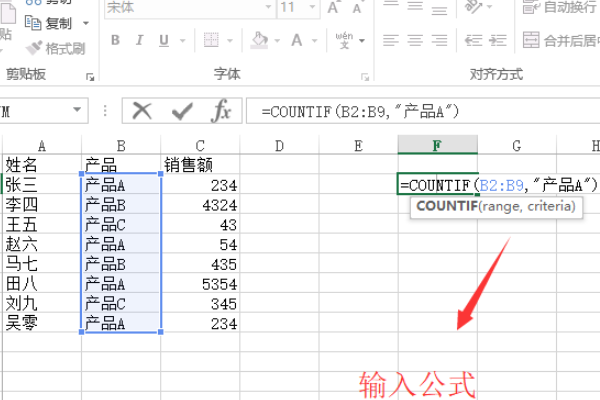Viewport: 600px width, 400px height.
Task: Click cell with name 赵六
Action: [x=42, y=244]
